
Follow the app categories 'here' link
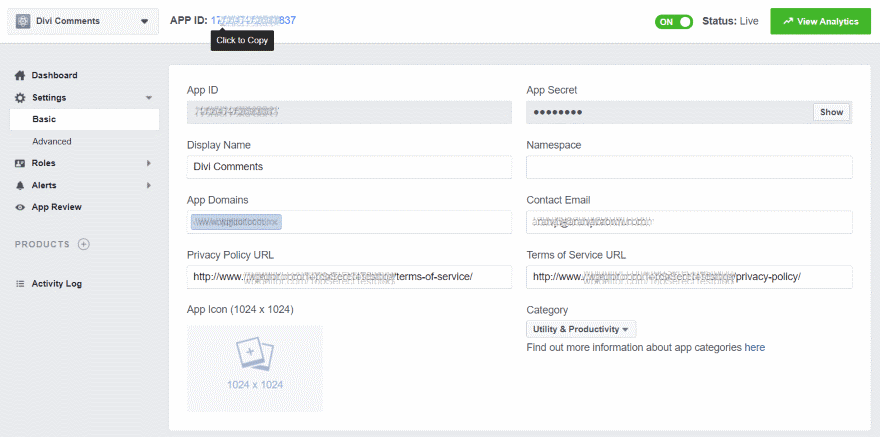755,347
